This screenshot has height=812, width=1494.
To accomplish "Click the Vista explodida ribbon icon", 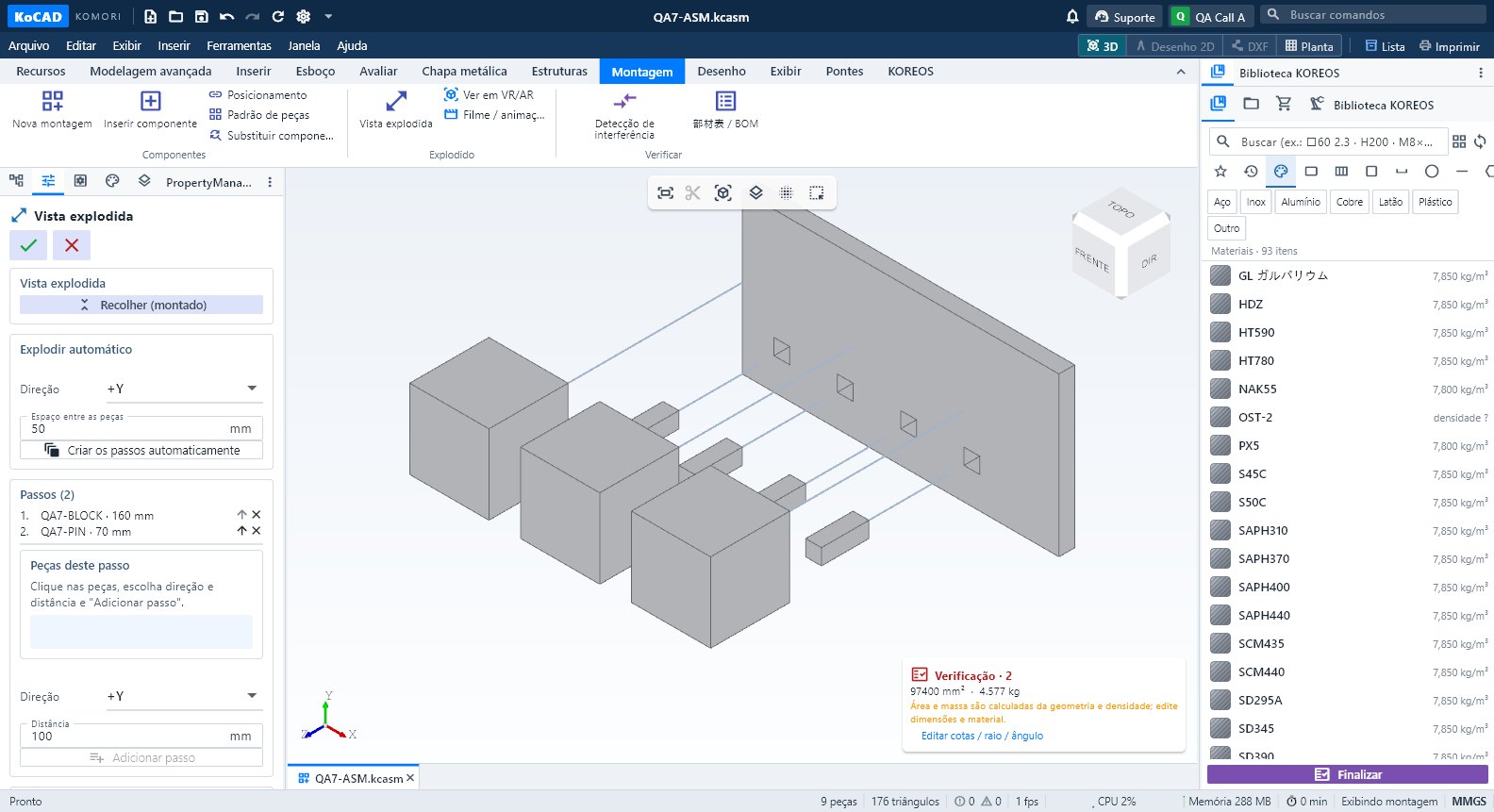I will (x=396, y=101).
